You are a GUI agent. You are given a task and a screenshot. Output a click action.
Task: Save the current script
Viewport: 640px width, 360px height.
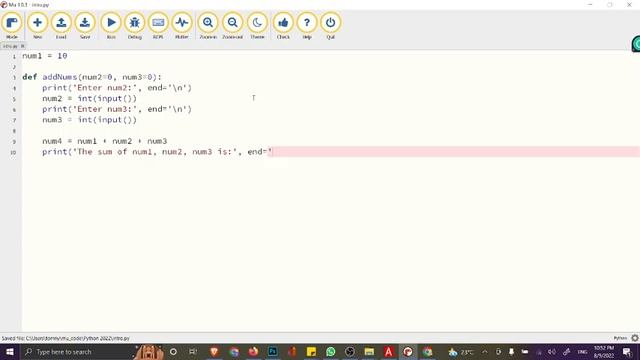tap(85, 26)
